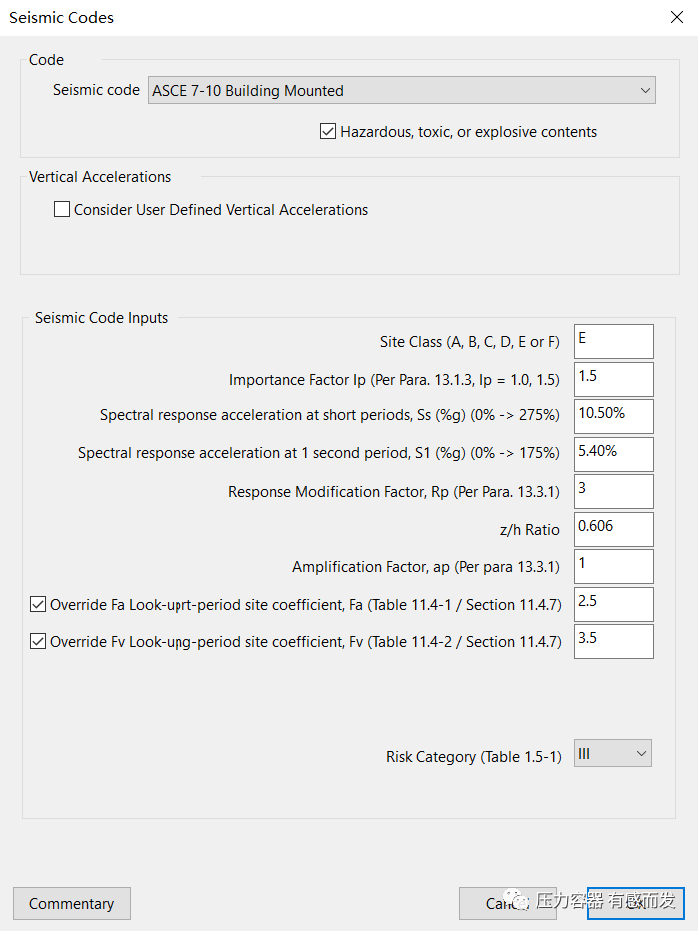Click the Fa site coefficient field
The width and height of the screenshot is (698, 931).
pos(613,604)
